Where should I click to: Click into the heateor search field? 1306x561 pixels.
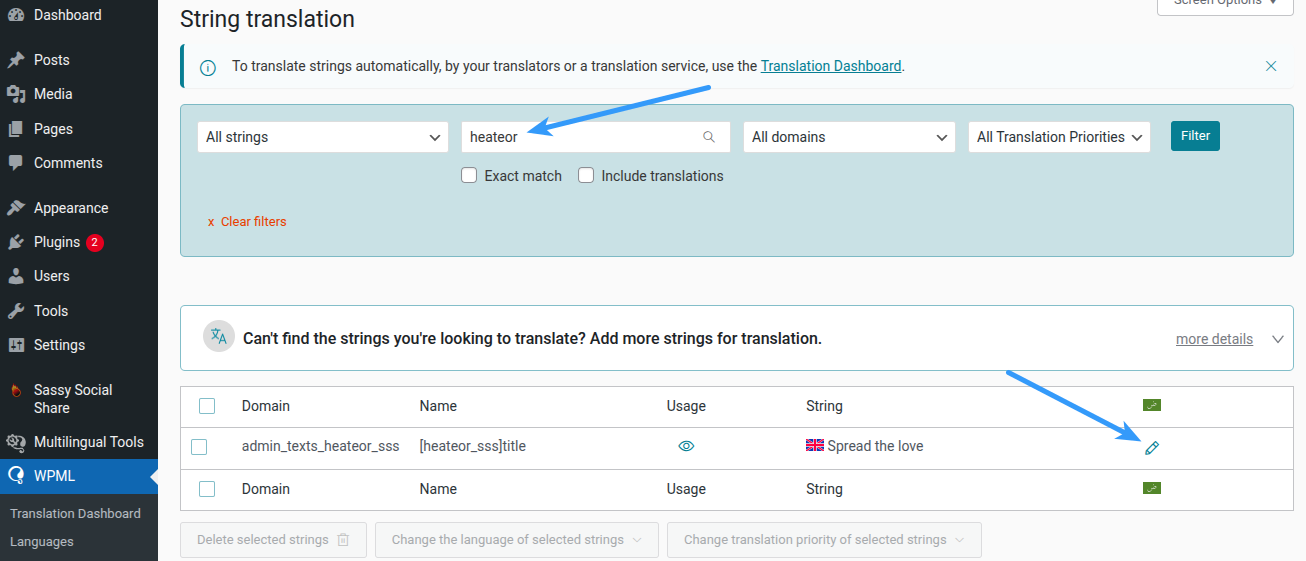tap(595, 137)
